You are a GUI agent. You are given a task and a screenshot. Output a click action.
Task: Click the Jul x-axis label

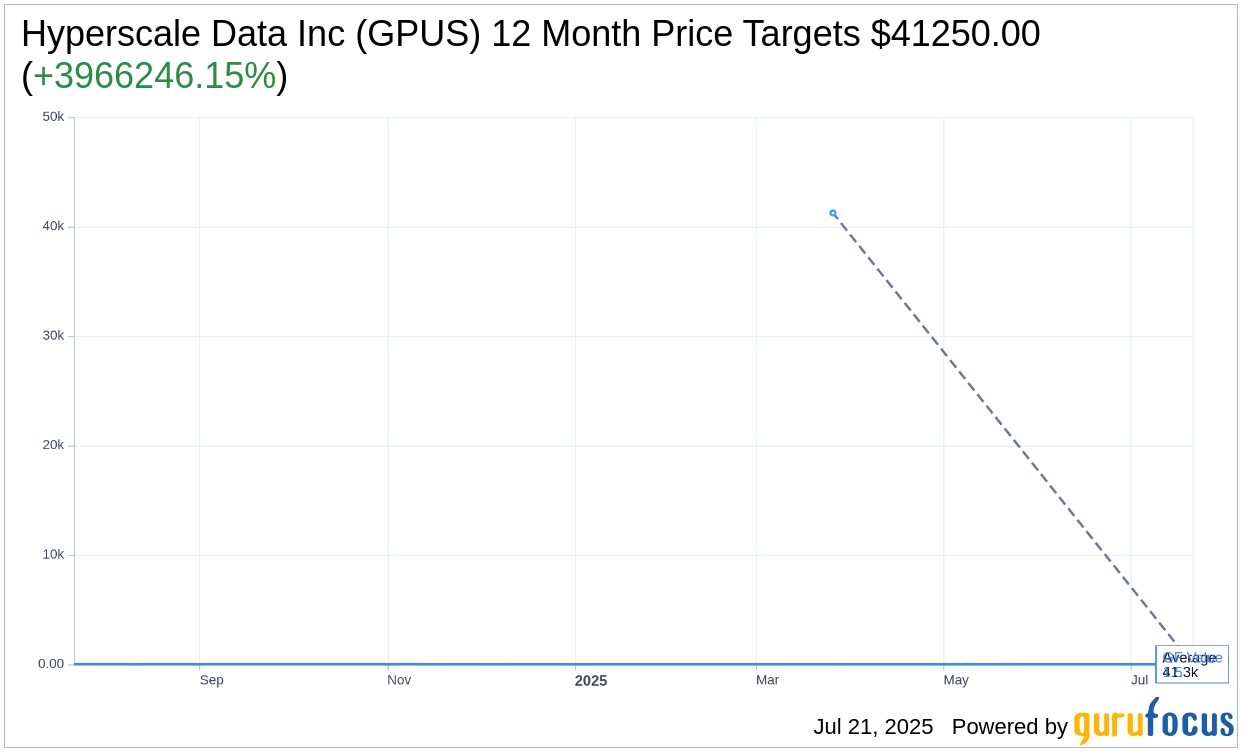[1140, 680]
